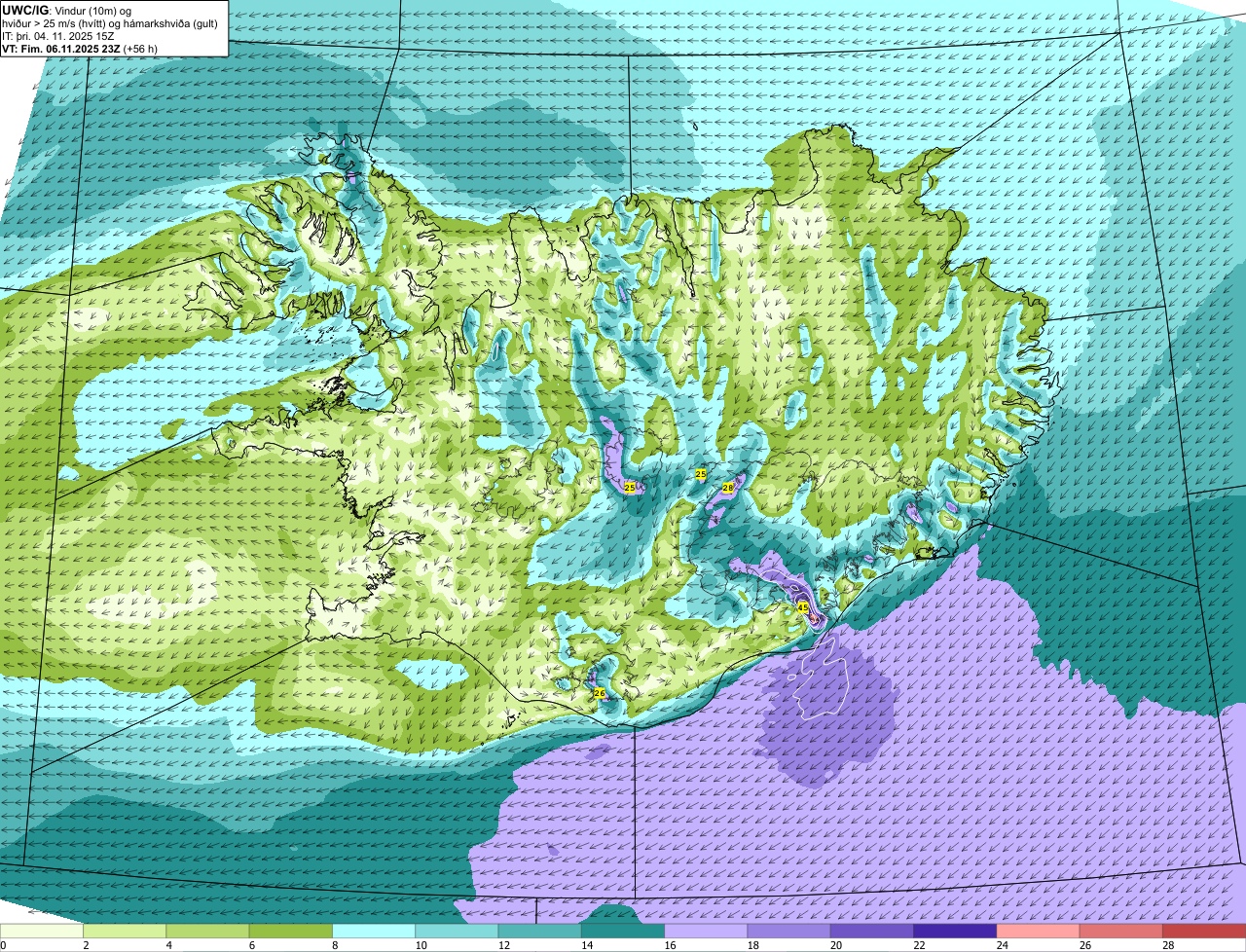Image resolution: width=1246 pixels, height=952 pixels.
Task: Click the legend scale number 28
Action: tap(1167, 945)
